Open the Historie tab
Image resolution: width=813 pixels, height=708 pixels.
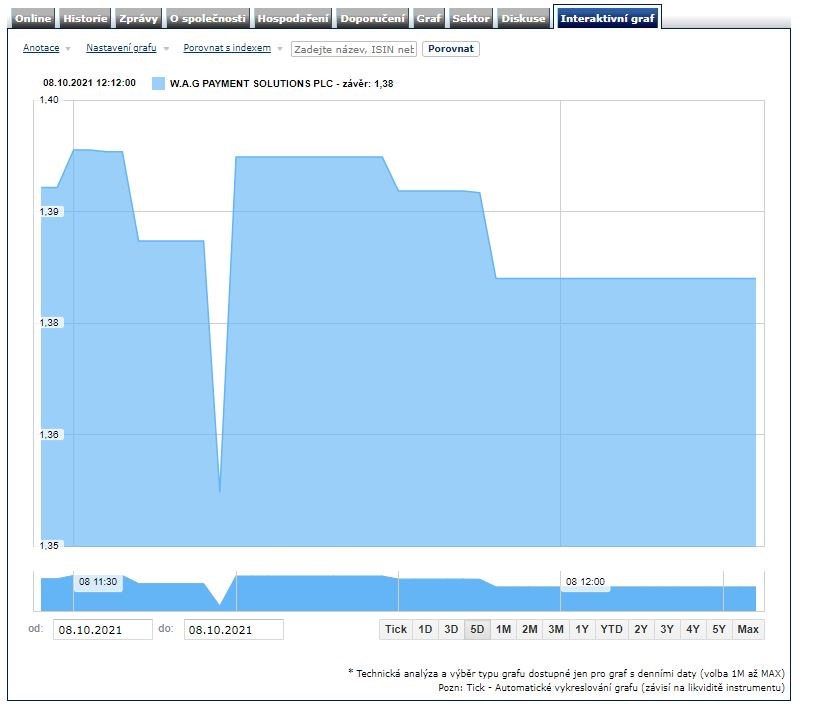85,18
